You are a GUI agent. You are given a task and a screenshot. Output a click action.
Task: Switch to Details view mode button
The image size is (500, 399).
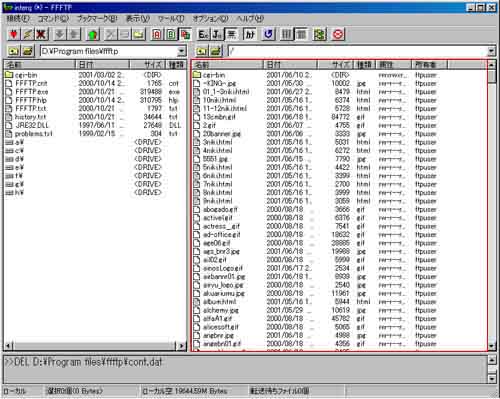301,34
